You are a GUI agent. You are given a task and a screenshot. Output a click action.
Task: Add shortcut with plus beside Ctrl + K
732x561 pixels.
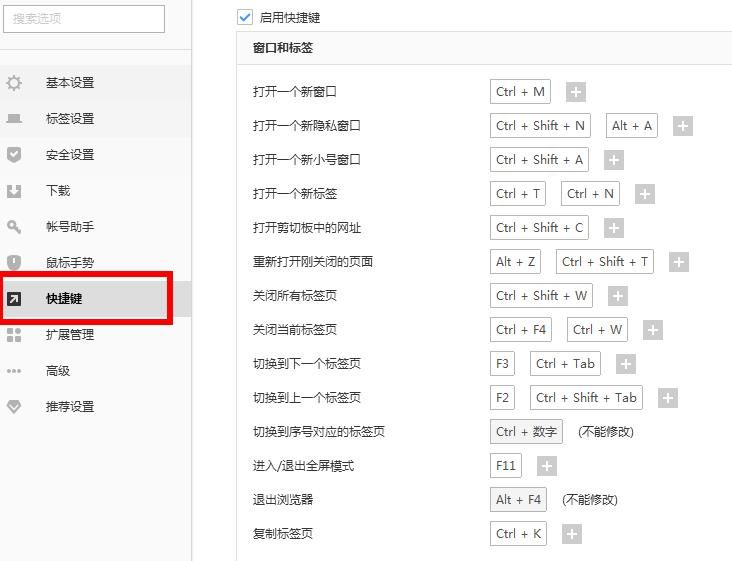(x=571, y=534)
